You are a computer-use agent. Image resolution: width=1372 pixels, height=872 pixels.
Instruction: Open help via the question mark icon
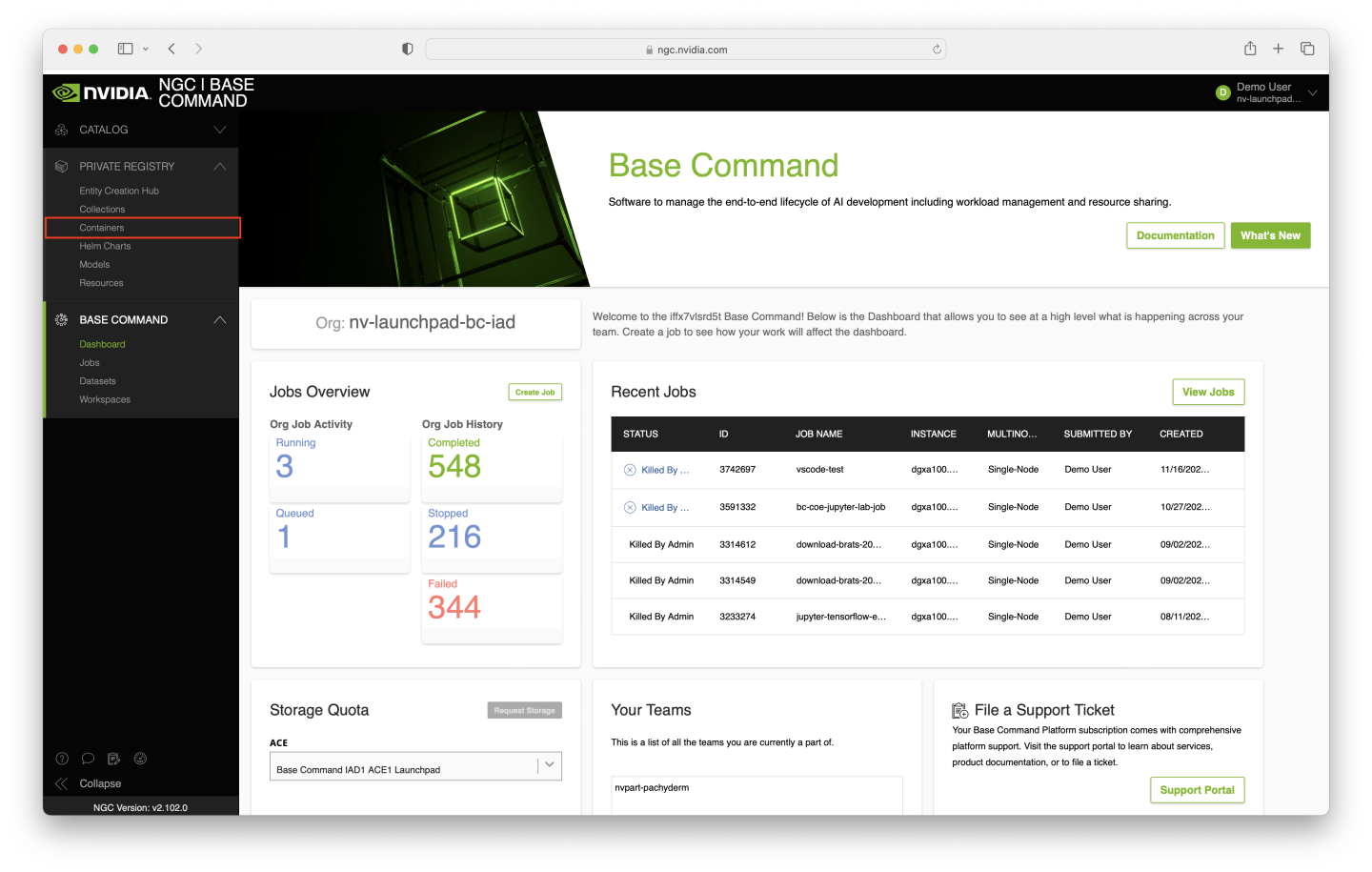[x=62, y=759]
